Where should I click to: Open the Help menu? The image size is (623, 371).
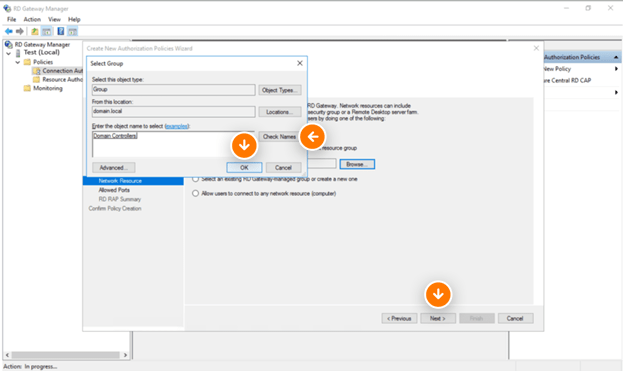pyautogui.click(x=74, y=19)
